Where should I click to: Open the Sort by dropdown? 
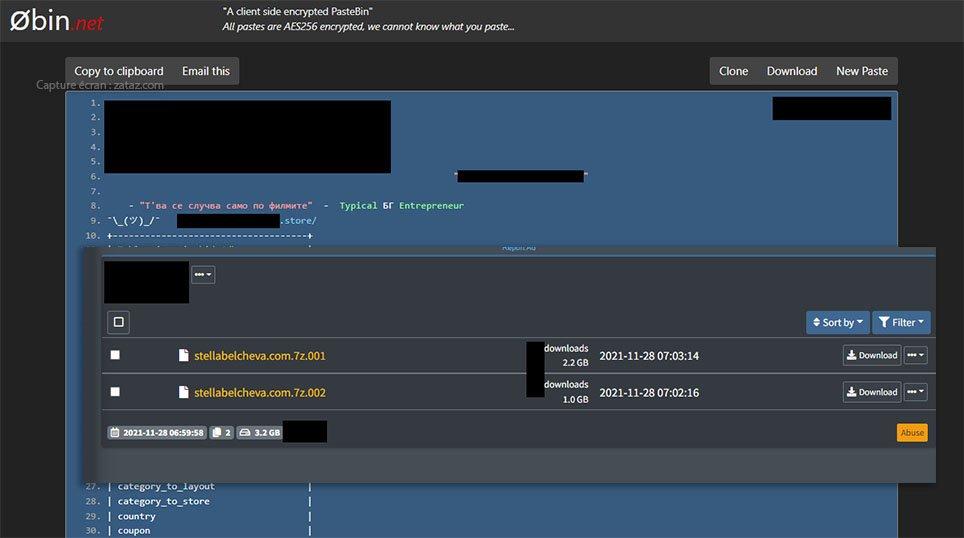(837, 322)
